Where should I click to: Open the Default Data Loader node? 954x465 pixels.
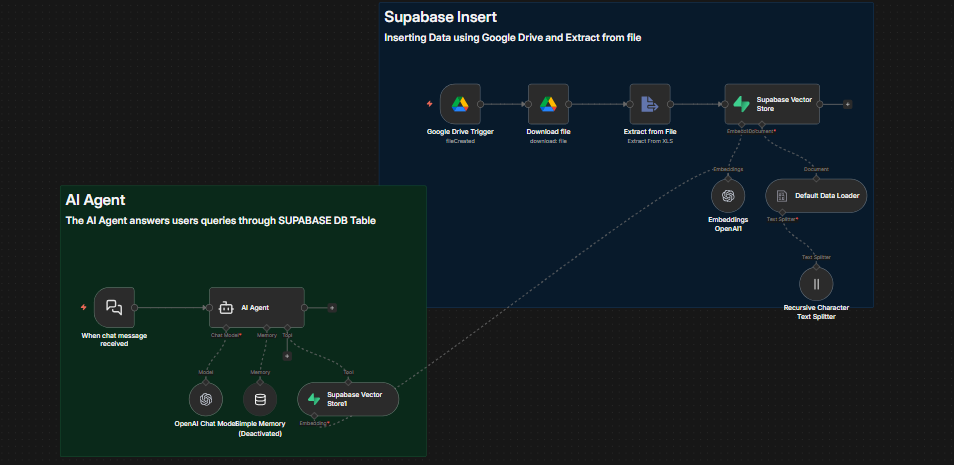pos(816,195)
